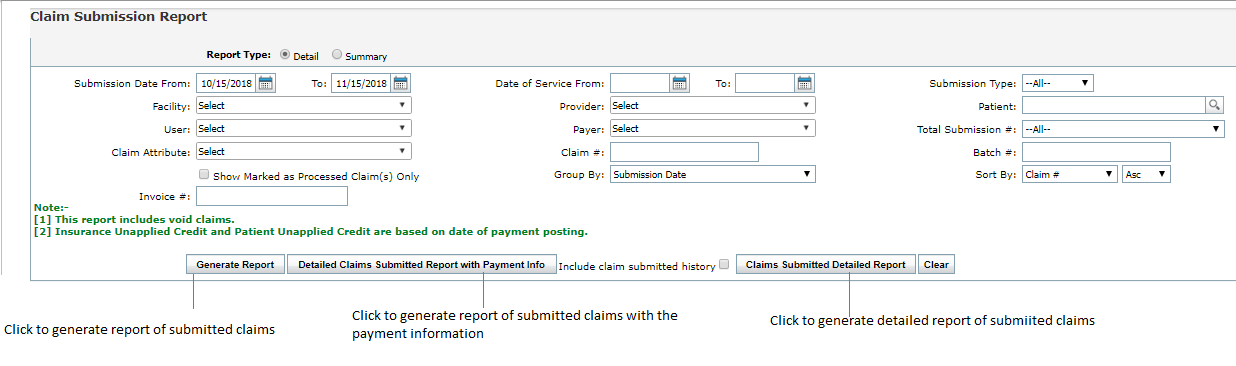Open calendar for Date of Service To

(x=805, y=83)
